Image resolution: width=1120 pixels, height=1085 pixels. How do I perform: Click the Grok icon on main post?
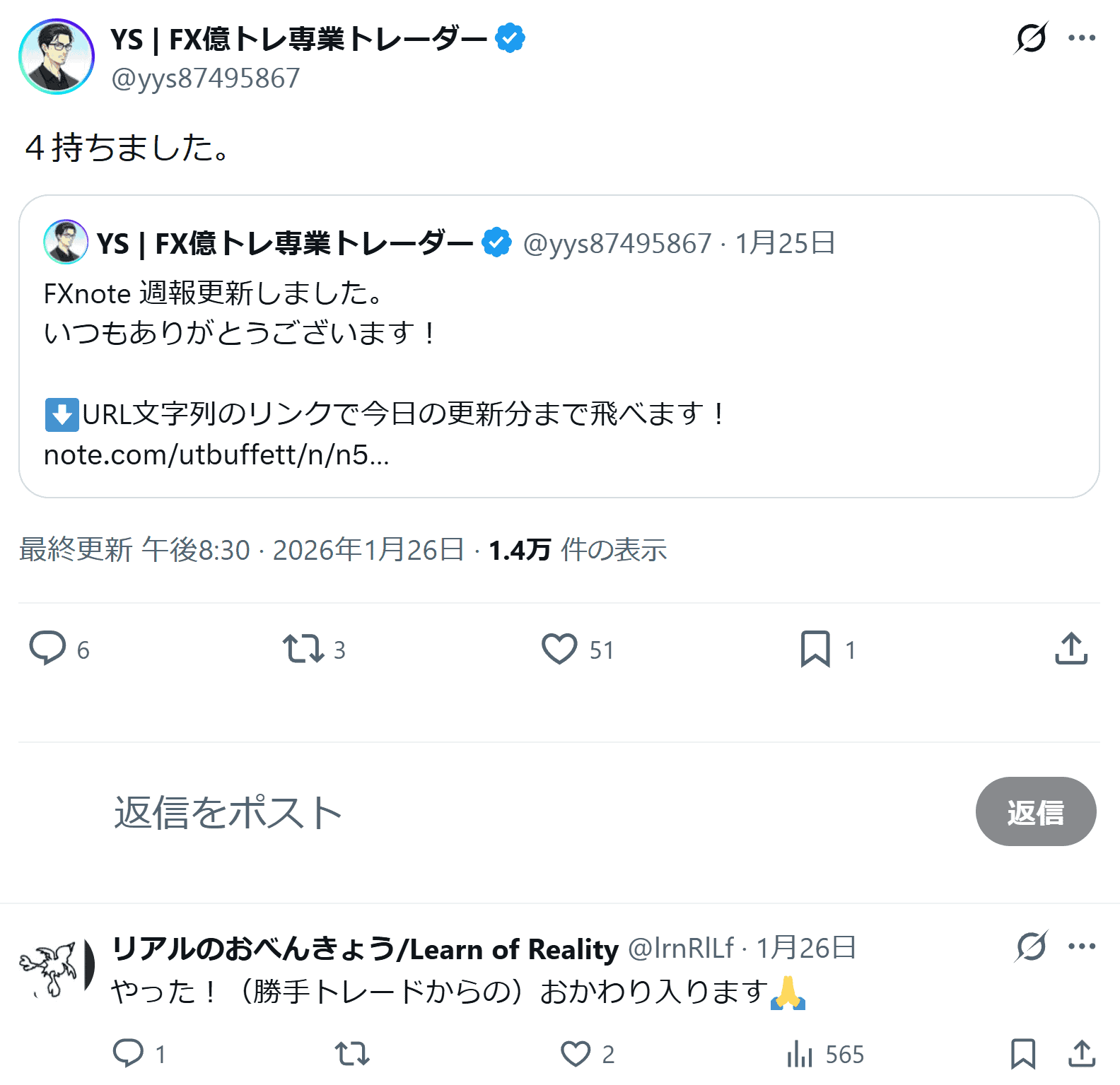point(1030,38)
